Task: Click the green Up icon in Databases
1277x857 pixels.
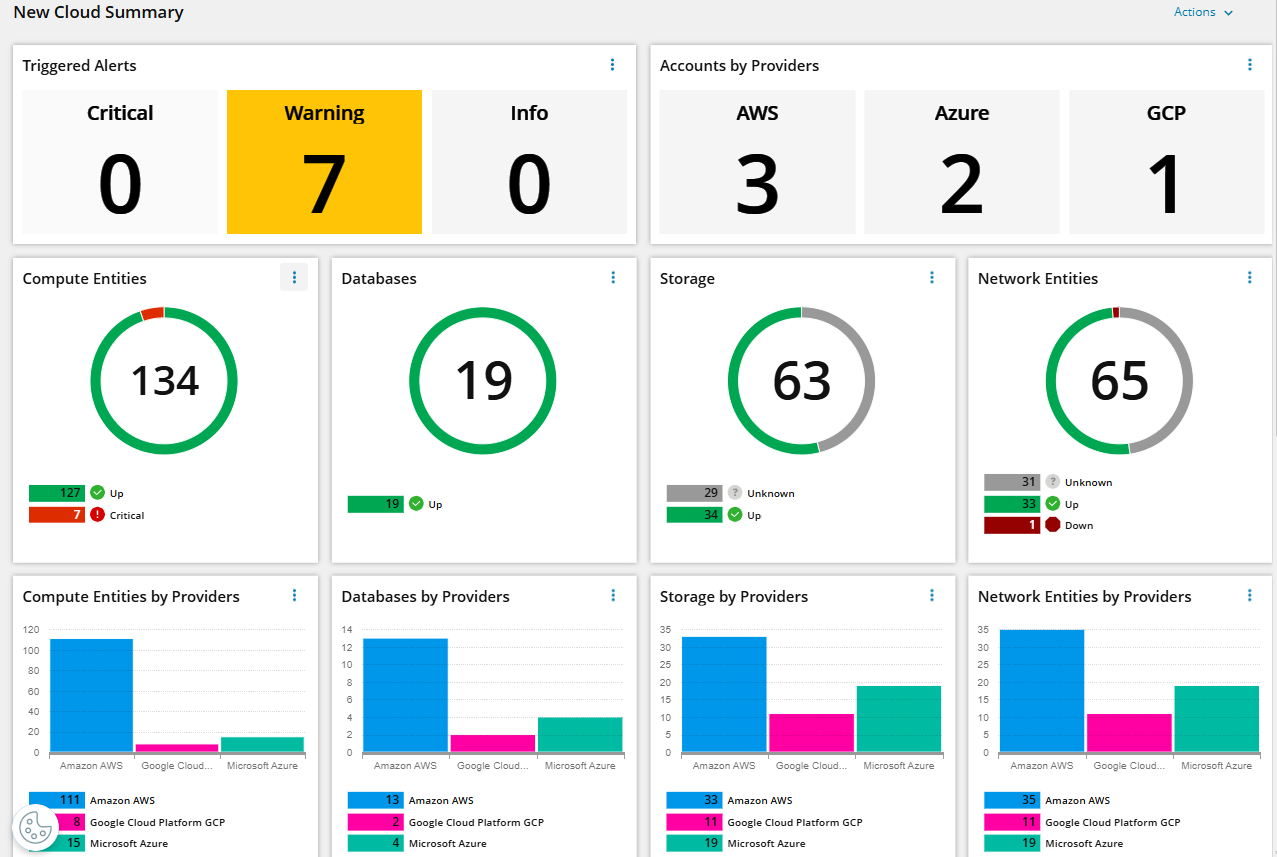Action: (x=416, y=504)
